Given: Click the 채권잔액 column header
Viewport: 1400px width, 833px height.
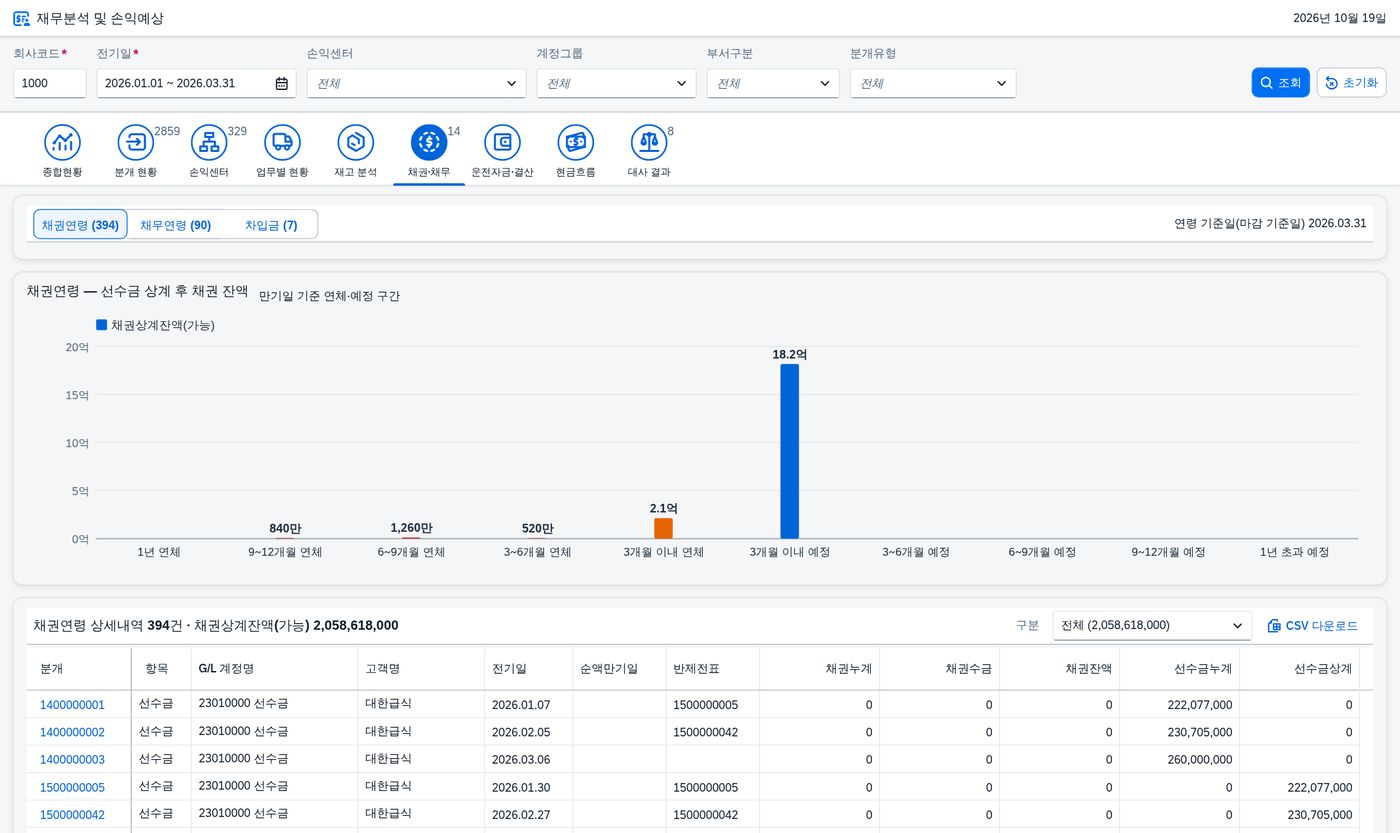Looking at the screenshot, I should (x=1059, y=669).
